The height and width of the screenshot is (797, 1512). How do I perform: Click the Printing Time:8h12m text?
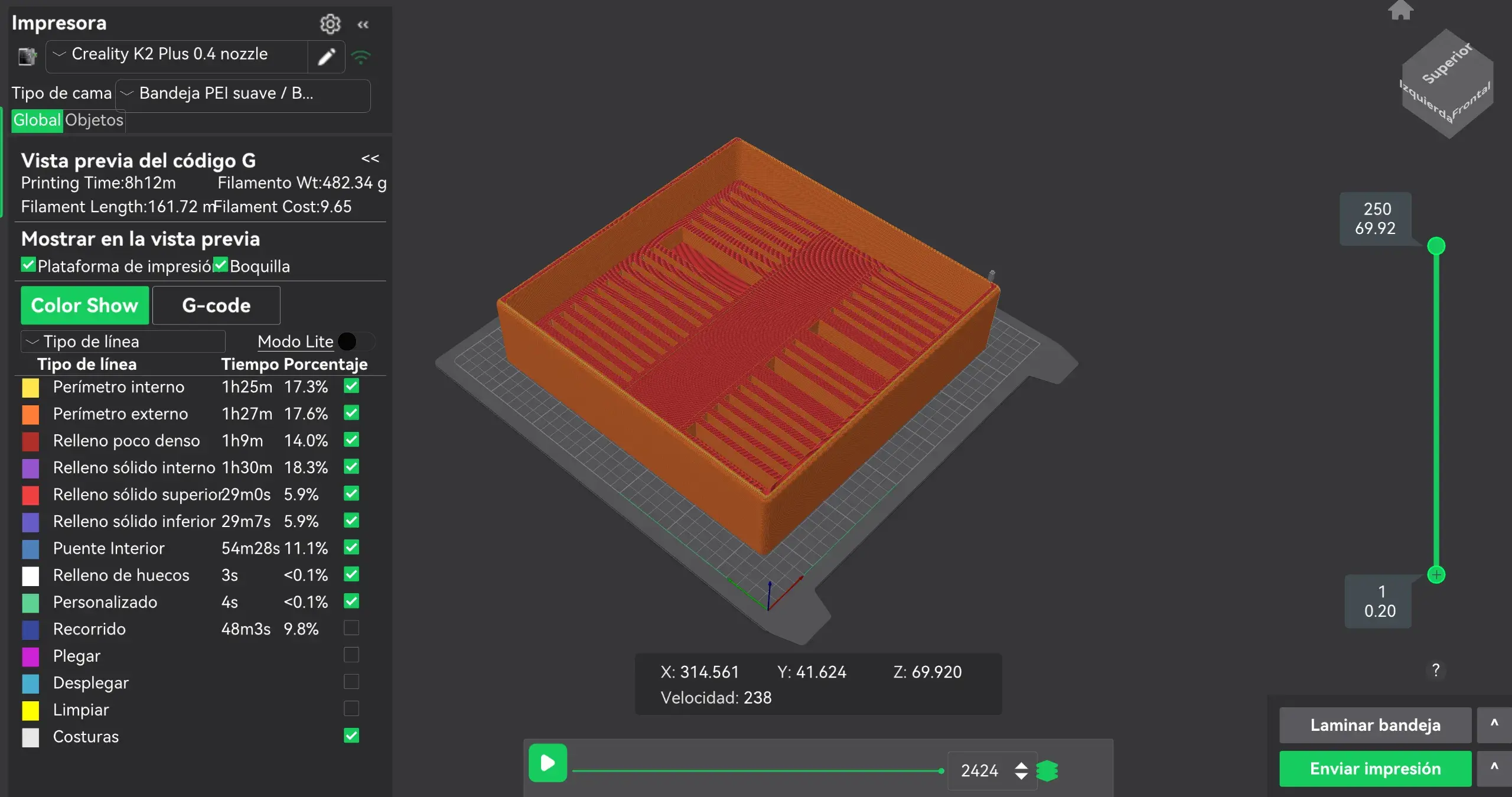(99, 183)
